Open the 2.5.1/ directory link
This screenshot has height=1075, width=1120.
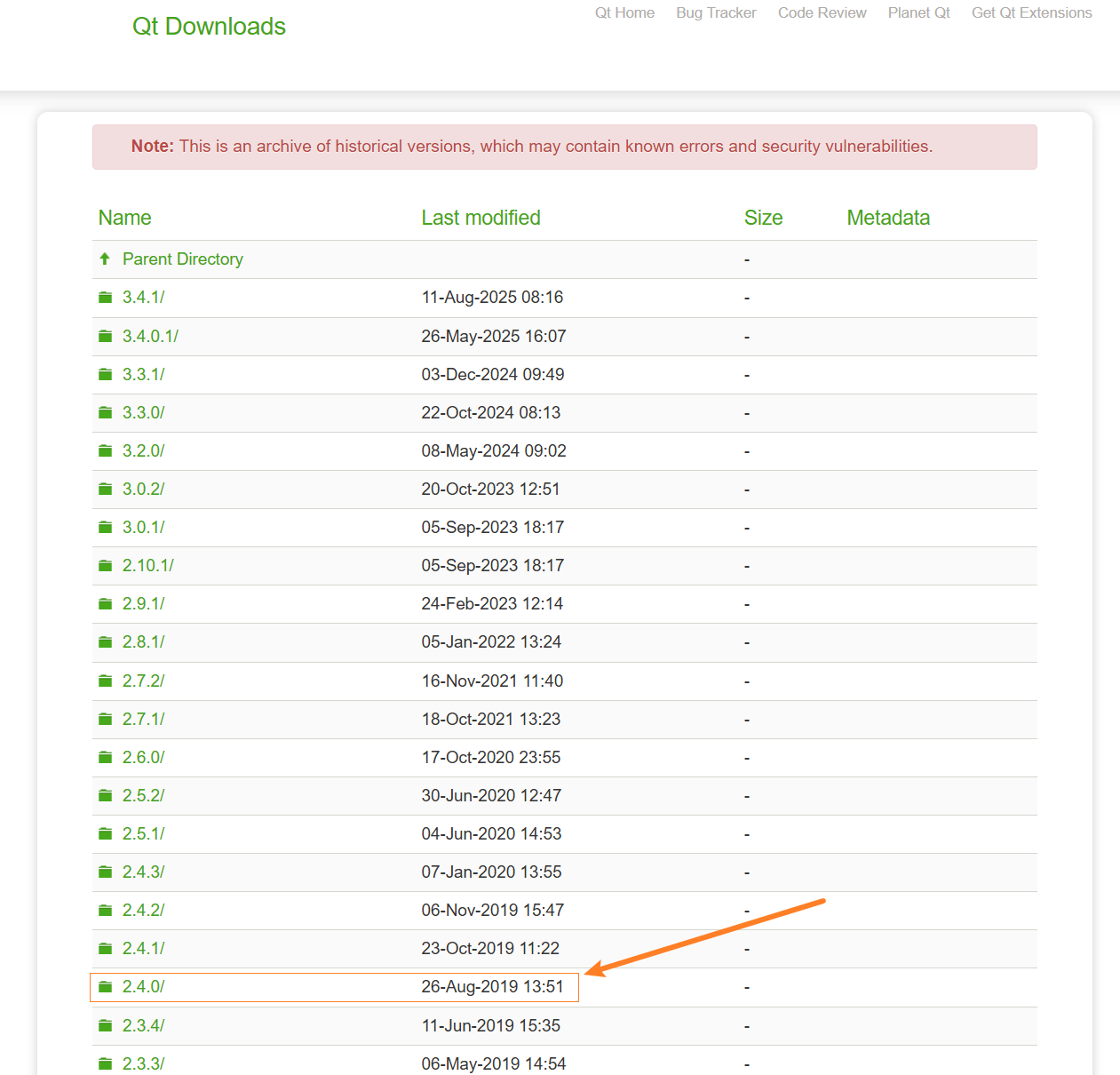point(144,833)
